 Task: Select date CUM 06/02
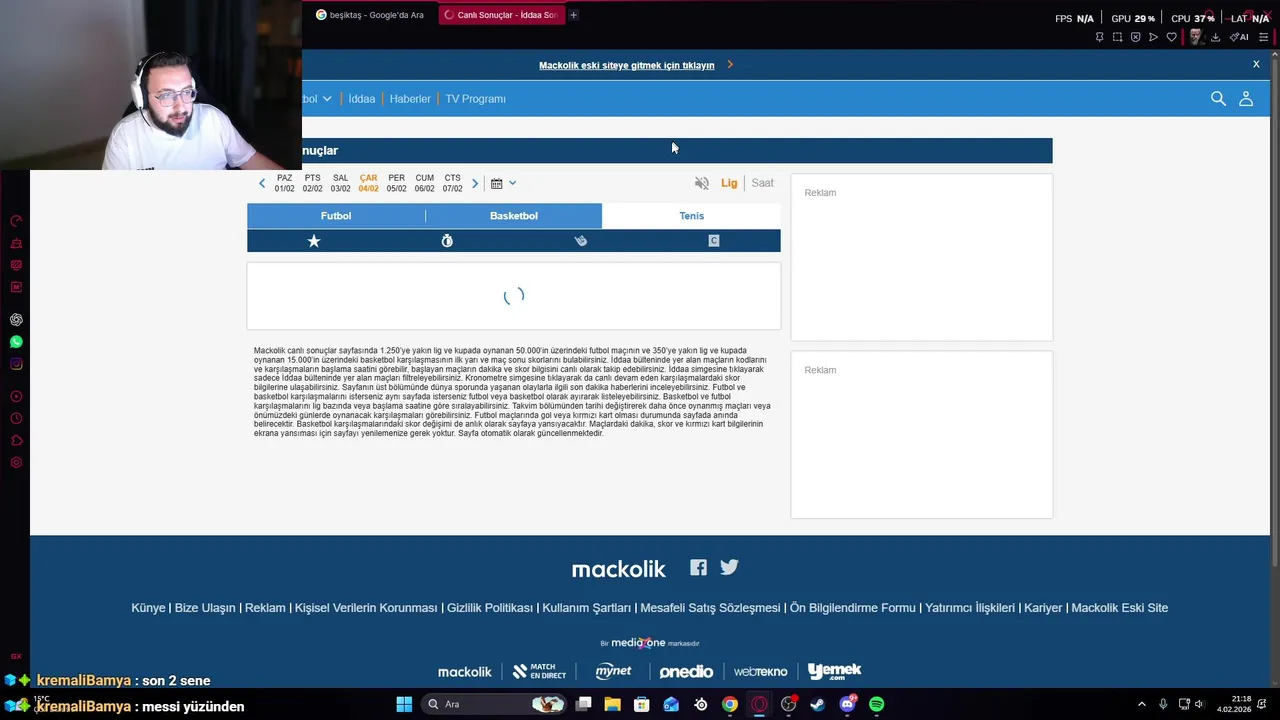pos(425,183)
